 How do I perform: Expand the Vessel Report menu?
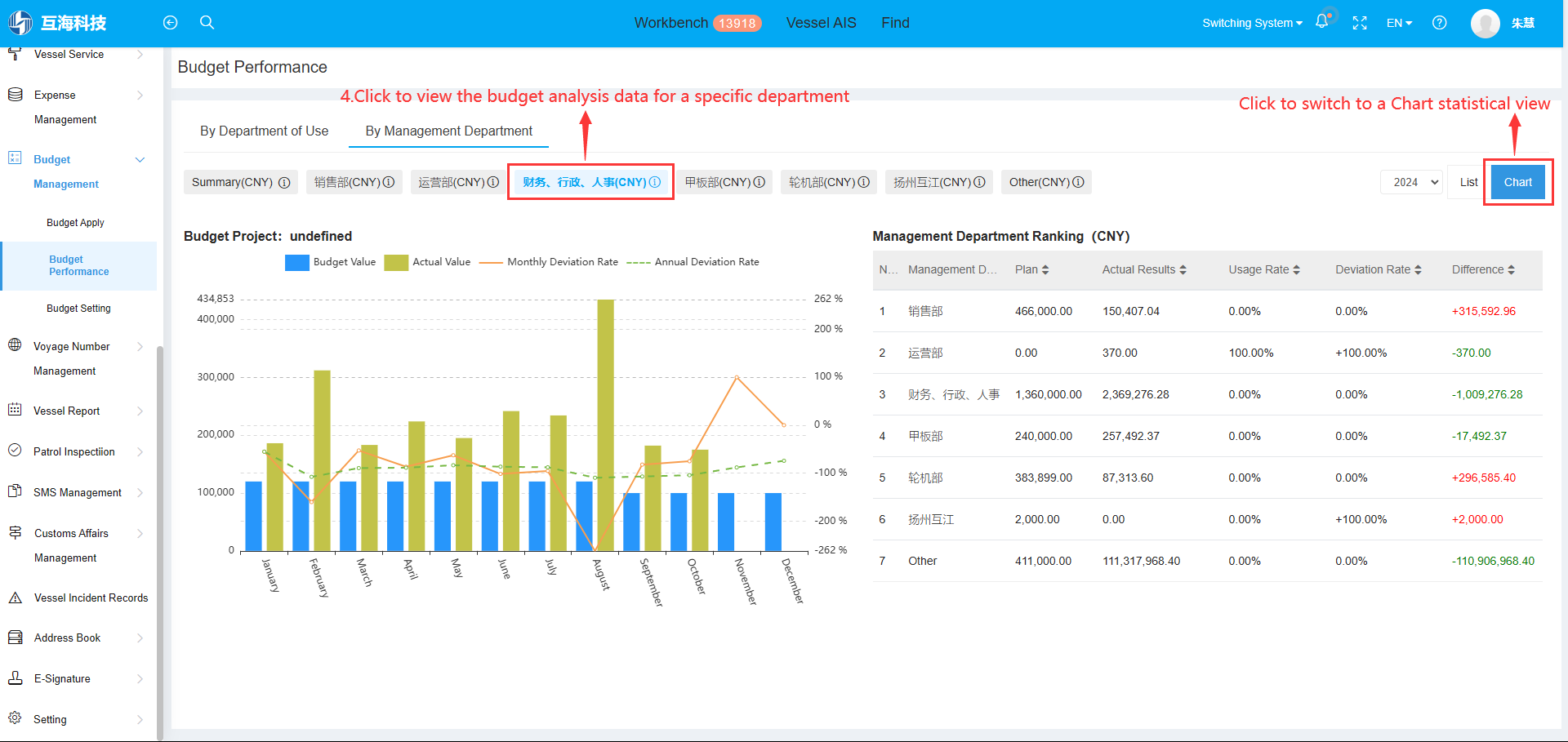tap(140, 411)
